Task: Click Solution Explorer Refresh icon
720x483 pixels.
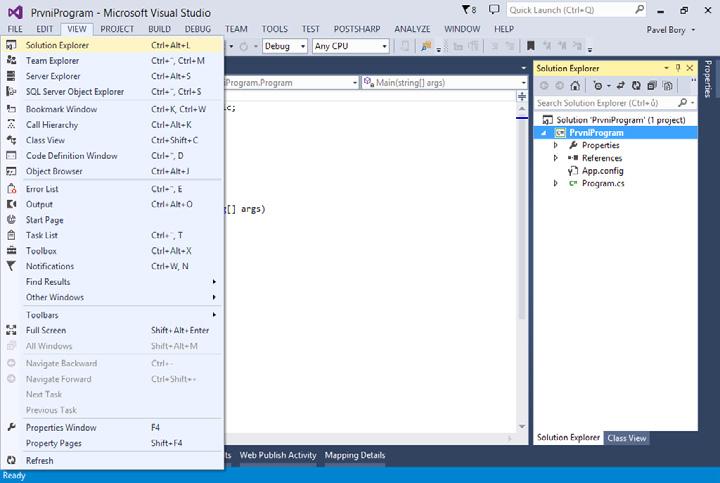Action: 636,86
